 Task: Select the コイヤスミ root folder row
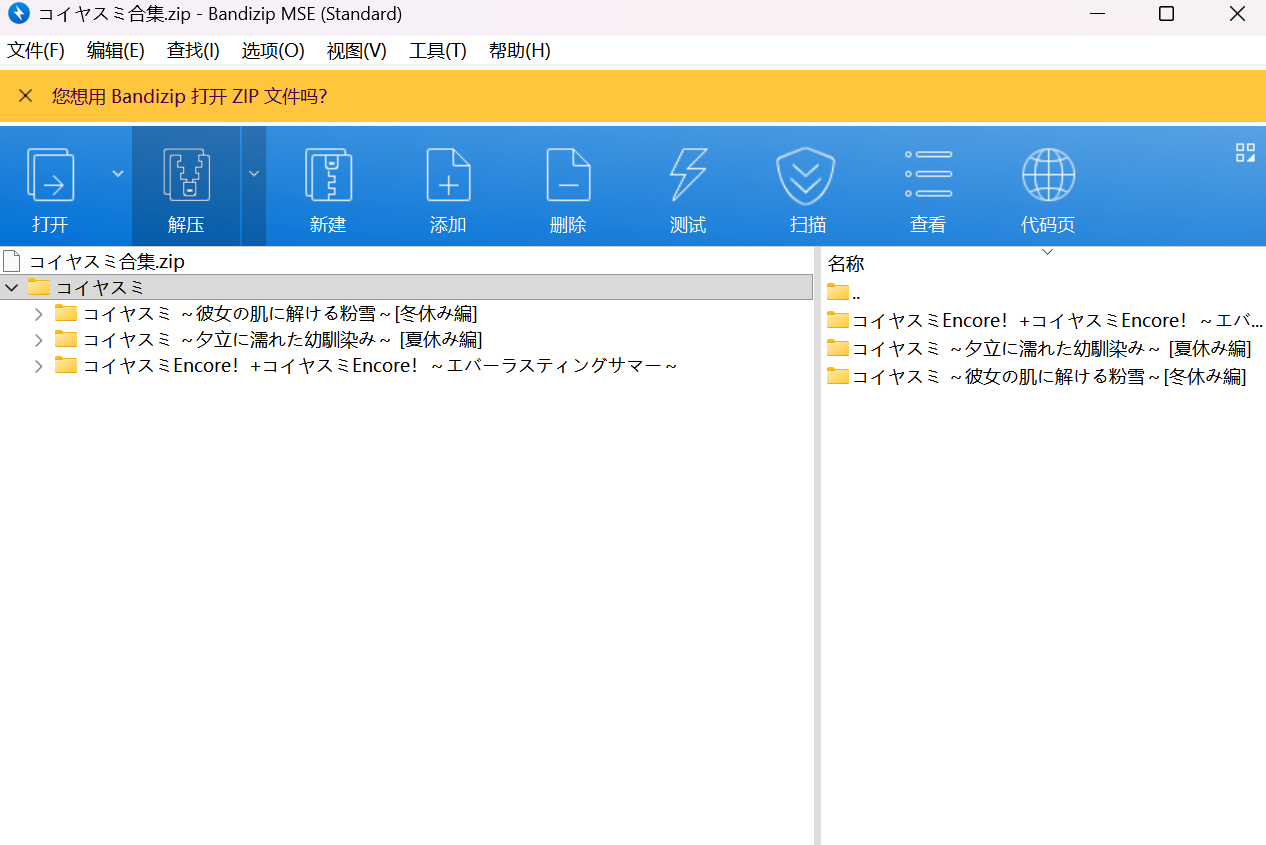[x=407, y=288]
